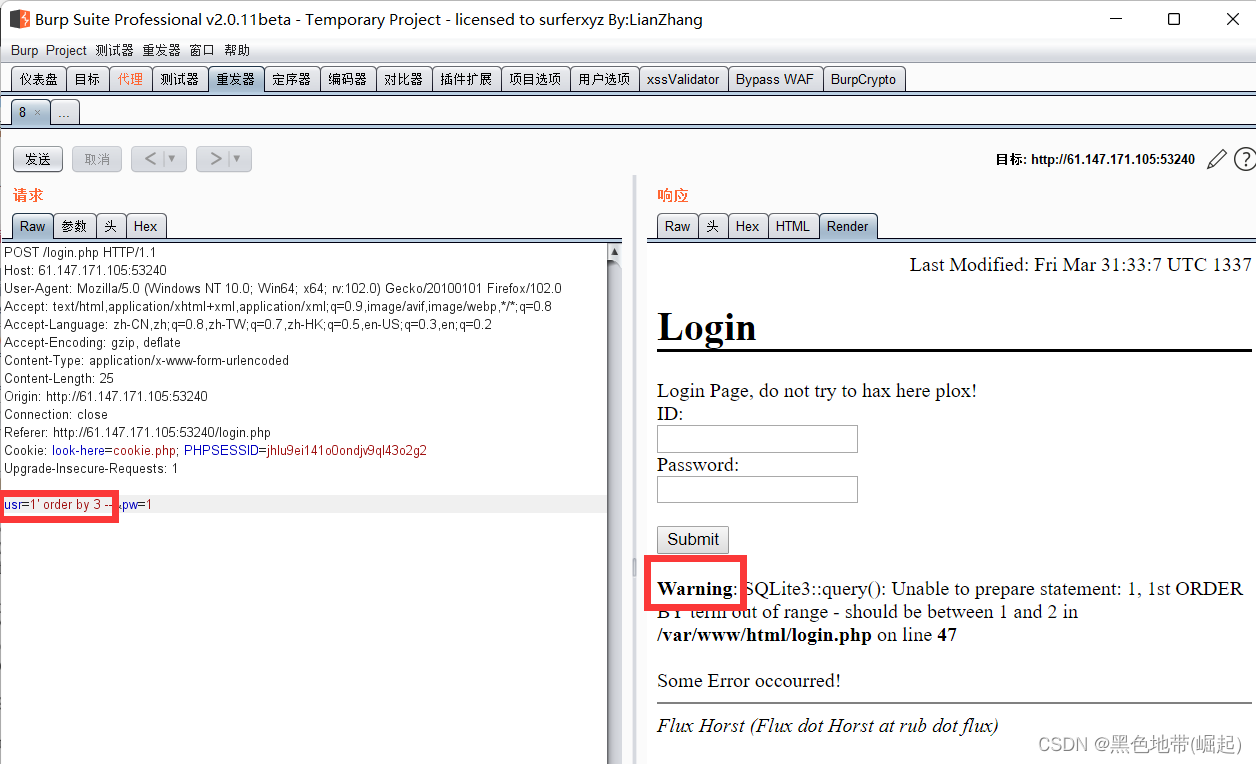This screenshot has height=764, width=1256.
Task: Select the request 参数 tab
Action: coord(75,226)
